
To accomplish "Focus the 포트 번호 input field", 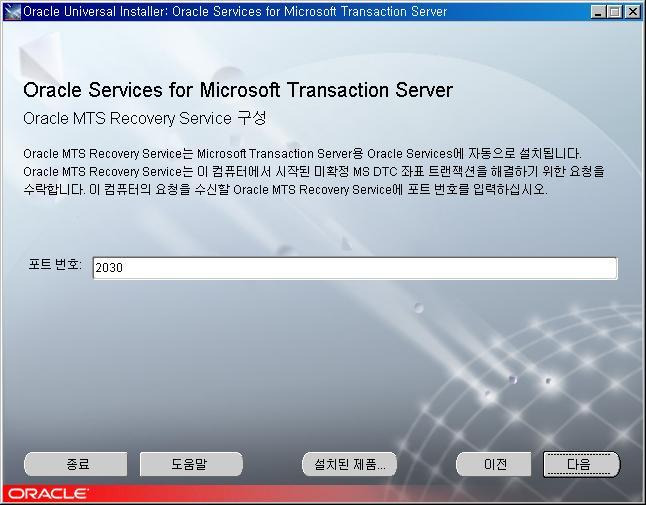I will pos(355,268).
